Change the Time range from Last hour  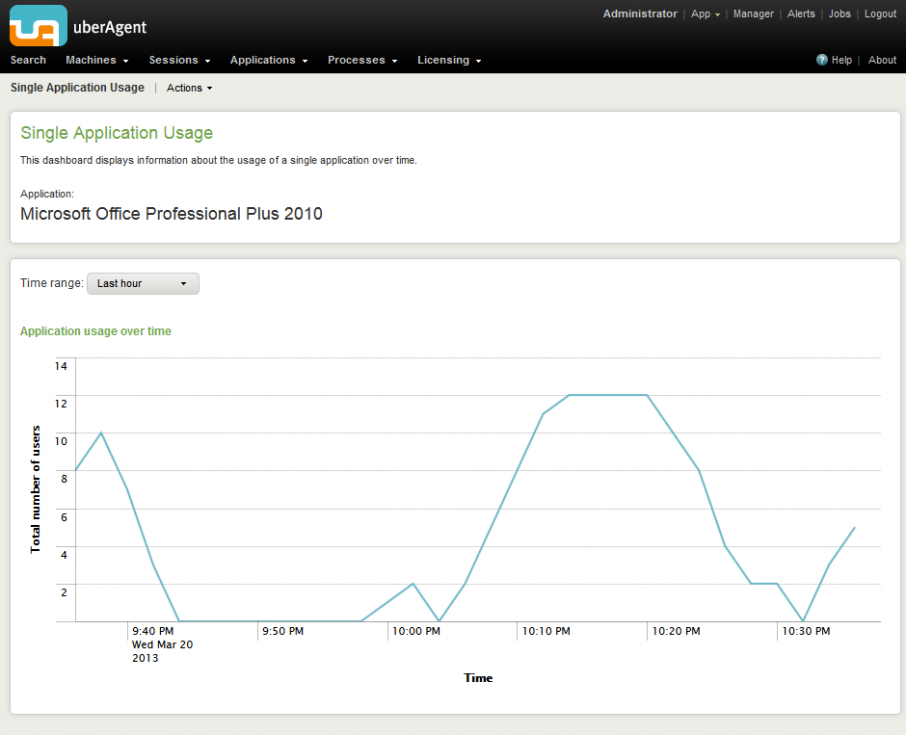tap(142, 283)
